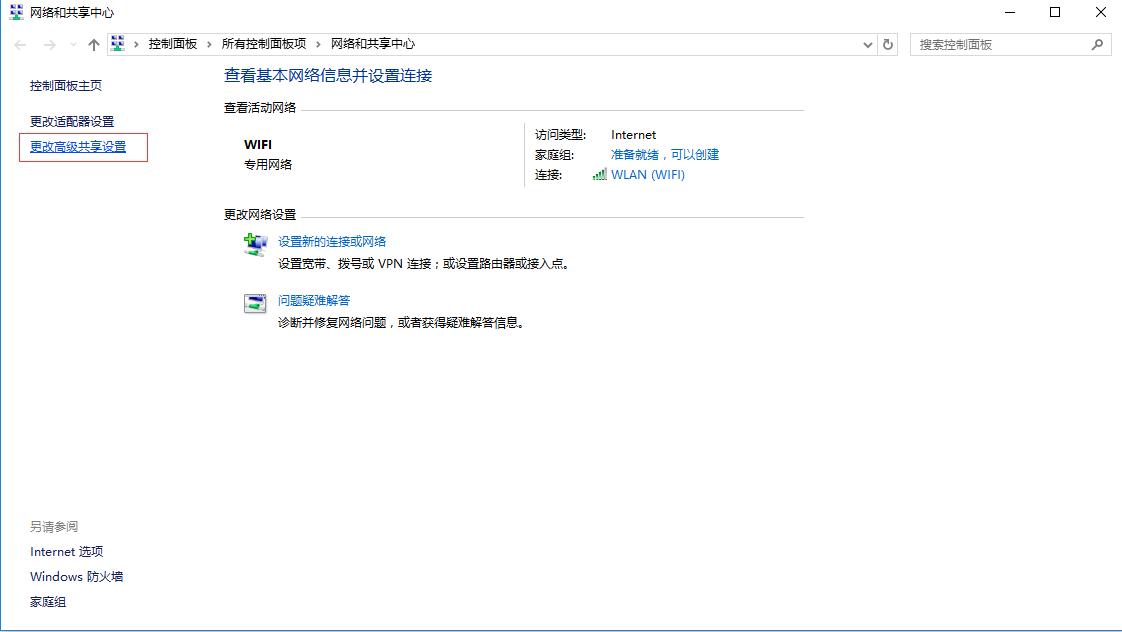
Task: Click the new connection setup icon
Action: 256,243
